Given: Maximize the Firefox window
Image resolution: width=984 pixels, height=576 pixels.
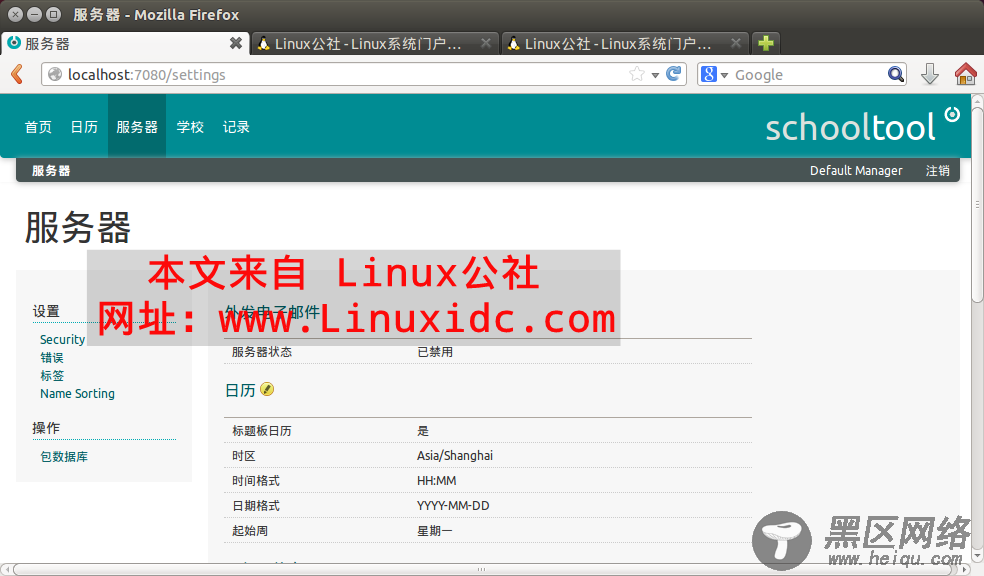Looking at the screenshot, I should tap(54, 13).
